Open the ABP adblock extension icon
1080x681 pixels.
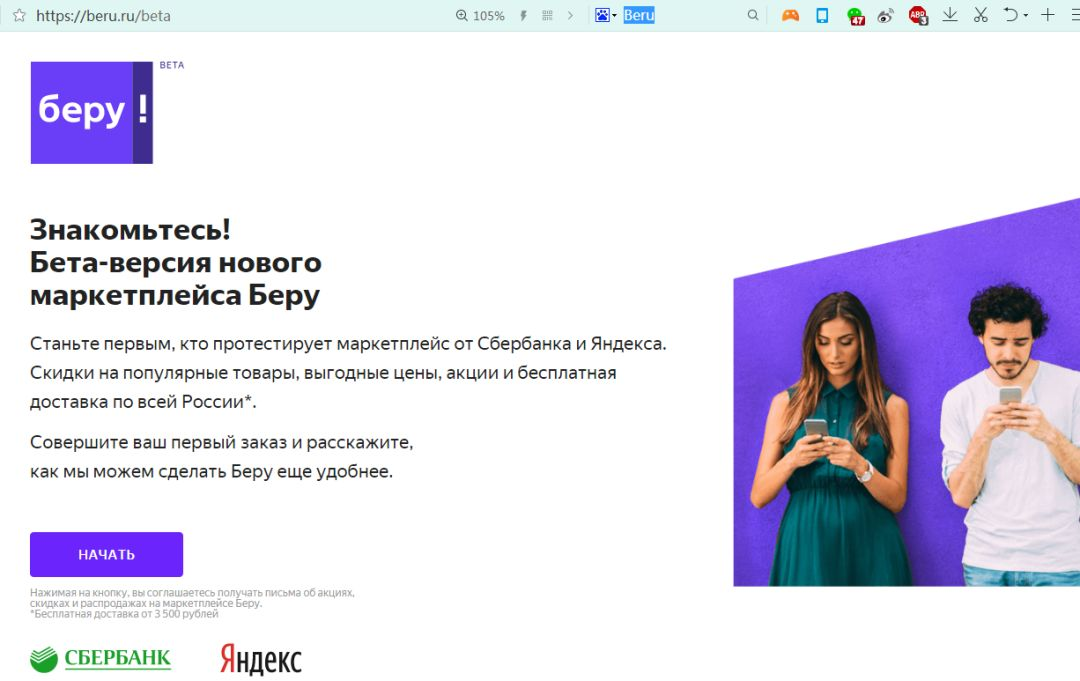[918, 15]
